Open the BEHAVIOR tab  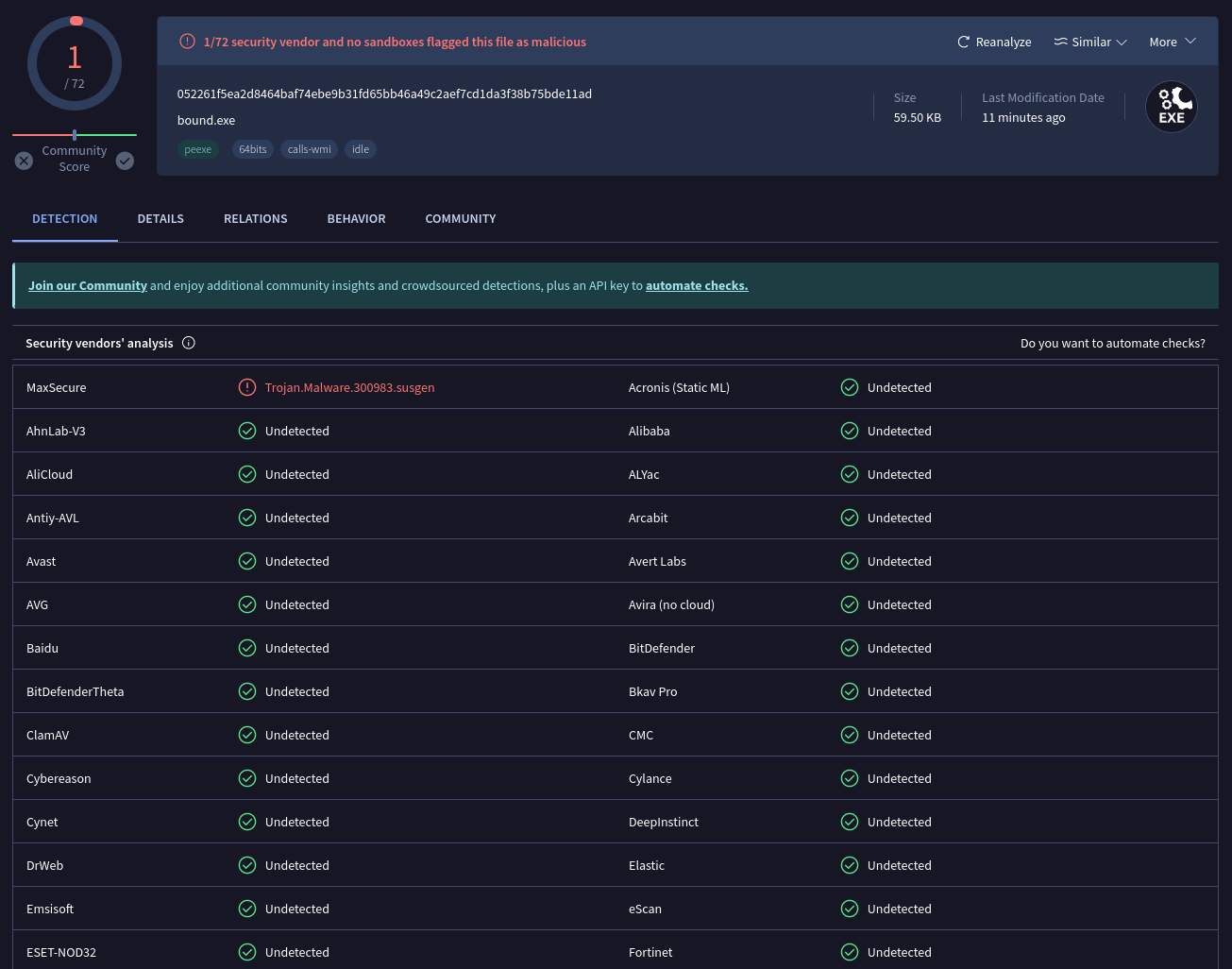[x=357, y=218]
